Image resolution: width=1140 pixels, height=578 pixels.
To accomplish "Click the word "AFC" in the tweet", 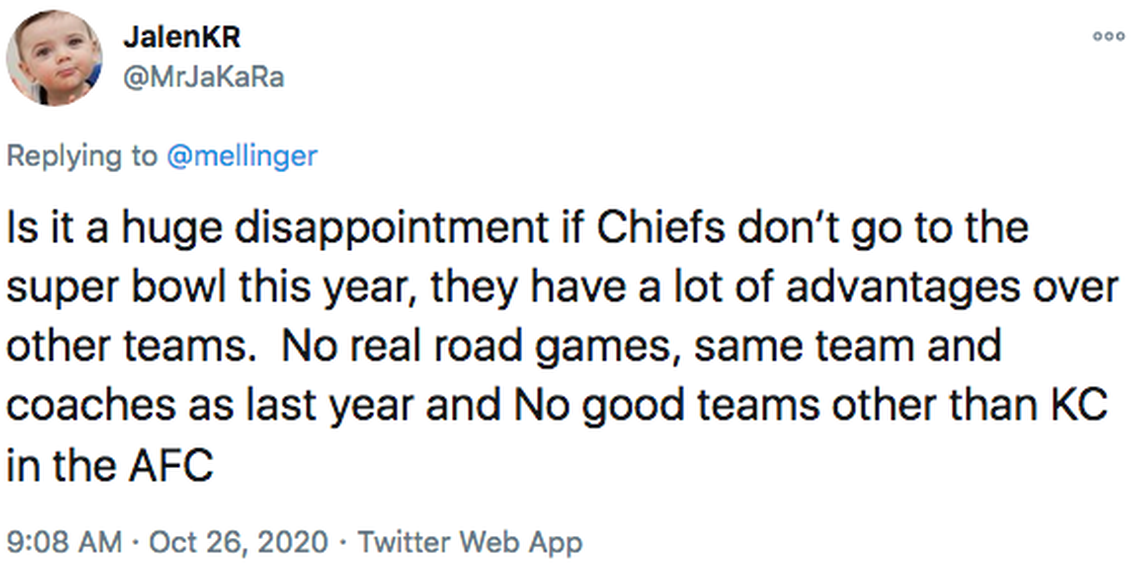I will [x=170, y=464].
